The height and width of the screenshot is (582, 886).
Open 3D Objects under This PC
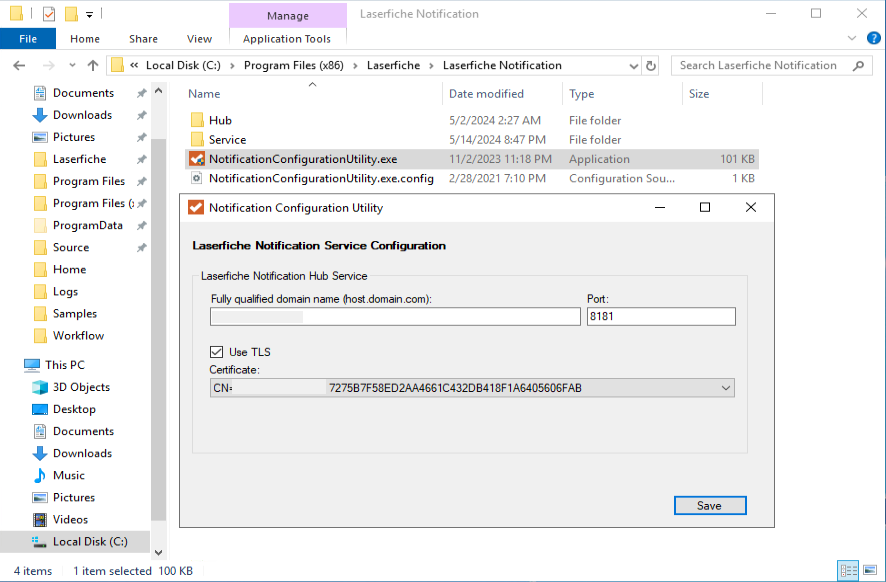[81, 386]
